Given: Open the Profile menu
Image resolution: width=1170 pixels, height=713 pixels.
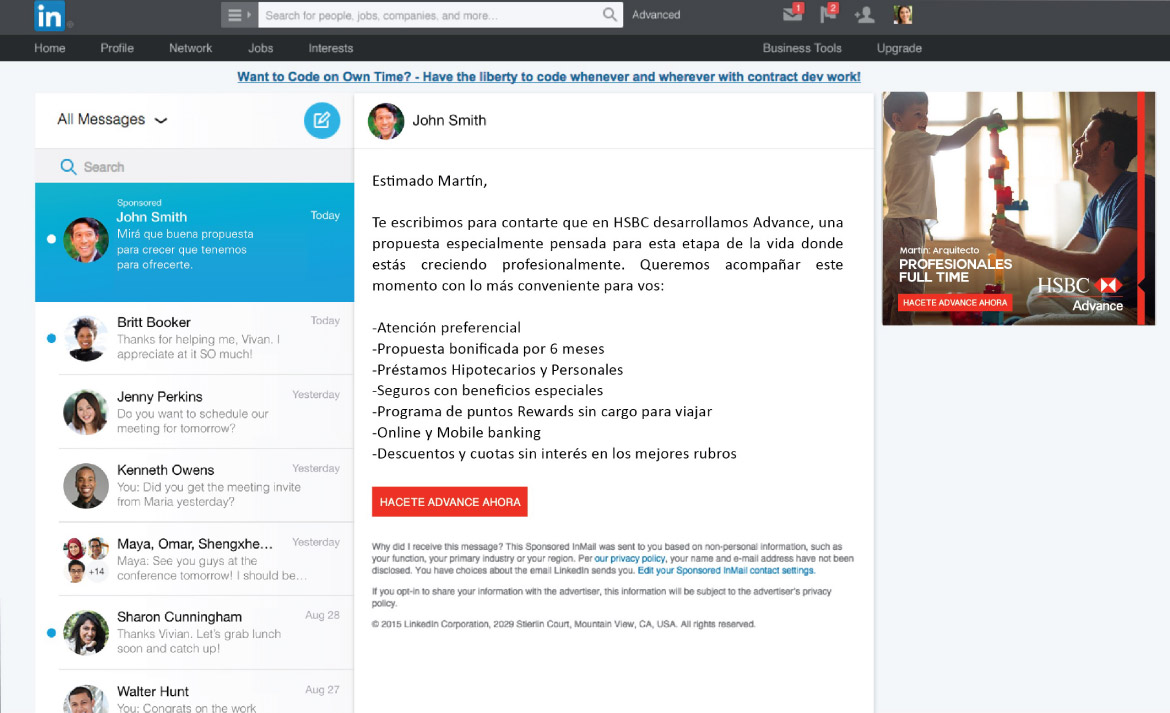Looking at the screenshot, I should (x=117, y=48).
